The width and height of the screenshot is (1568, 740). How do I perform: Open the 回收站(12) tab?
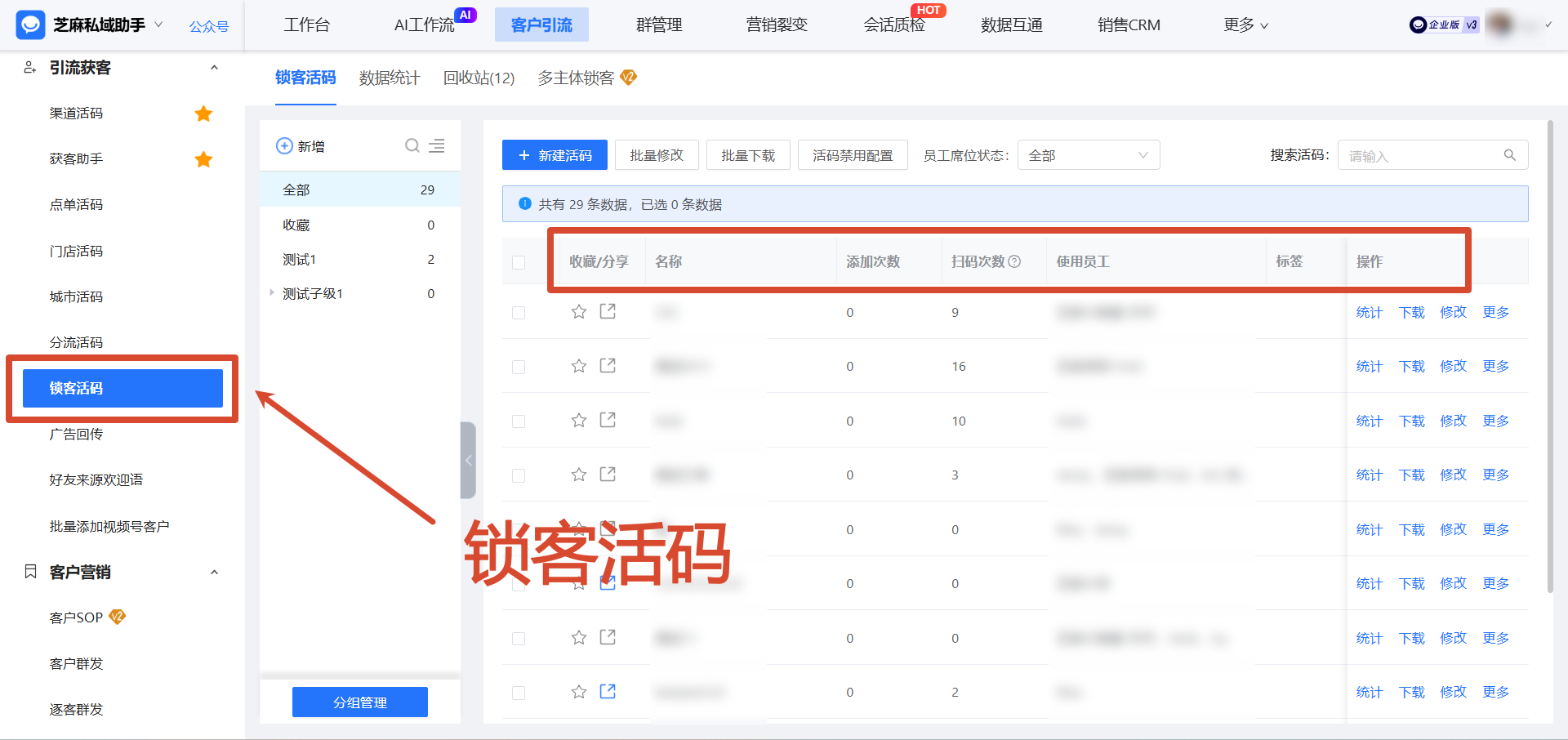pos(479,78)
